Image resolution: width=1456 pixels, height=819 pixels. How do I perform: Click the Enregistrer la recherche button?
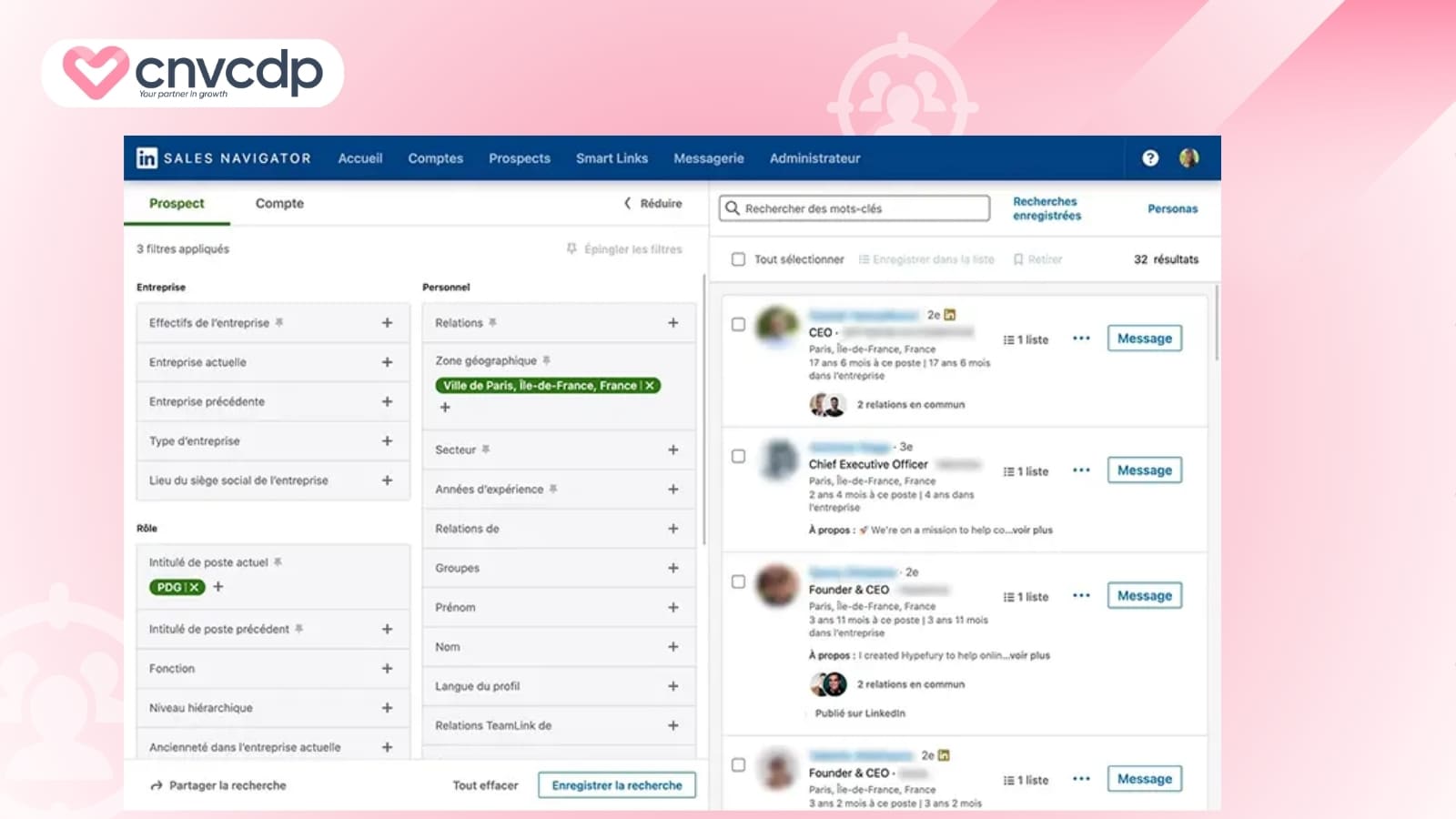pos(617,784)
